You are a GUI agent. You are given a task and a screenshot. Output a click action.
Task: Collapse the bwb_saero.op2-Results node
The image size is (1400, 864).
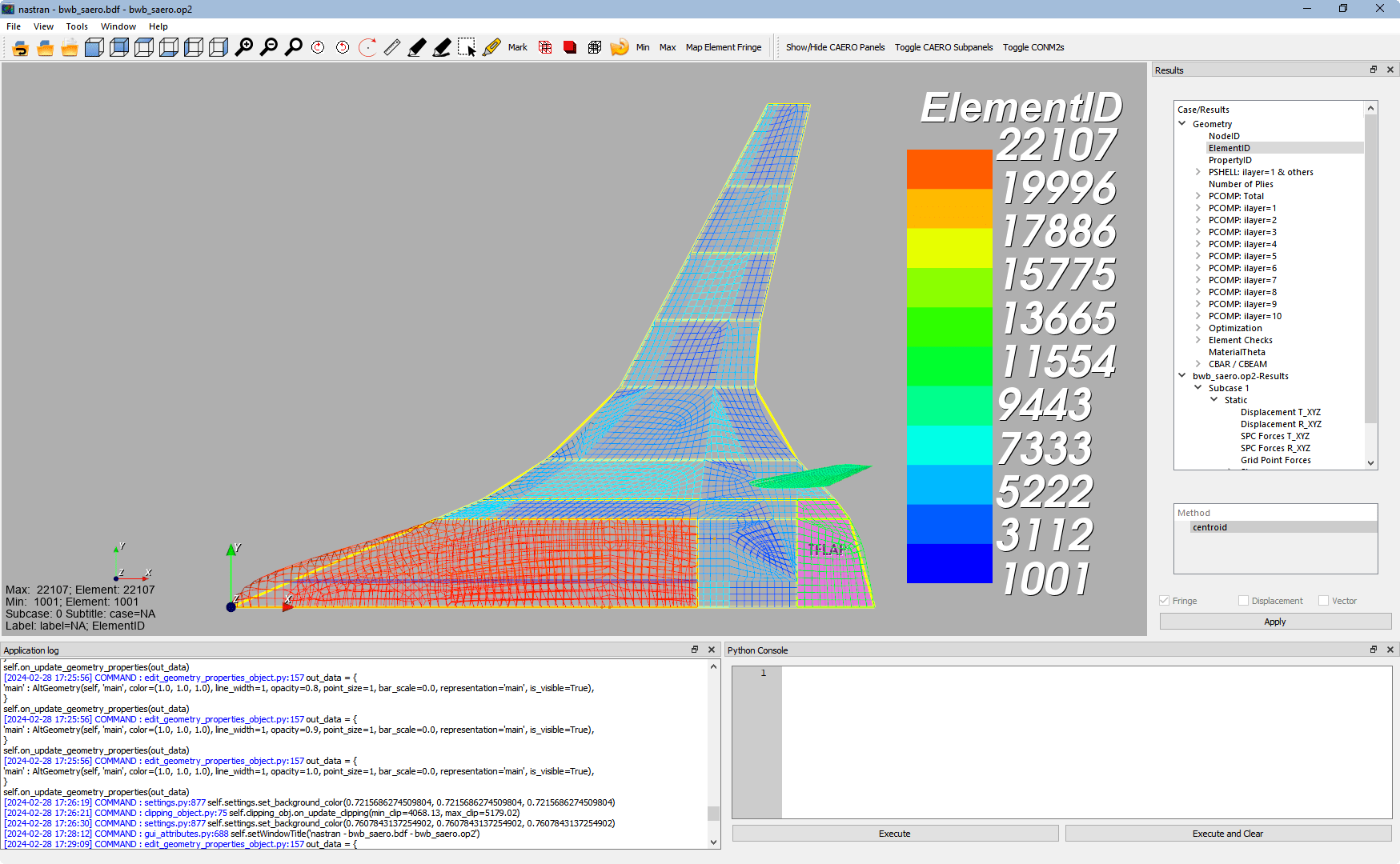pyautogui.click(x=1182, y=375)
